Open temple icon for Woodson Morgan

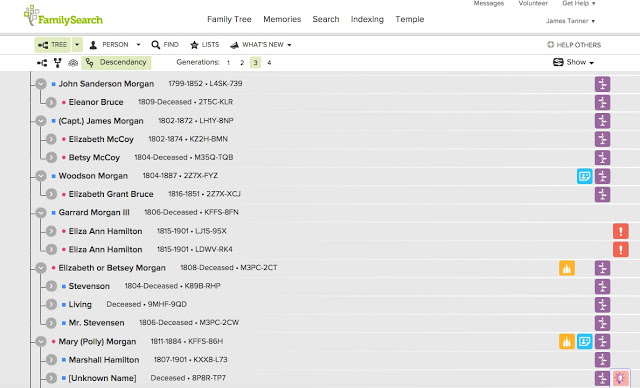pyautogui.click(x=602, y=176)
